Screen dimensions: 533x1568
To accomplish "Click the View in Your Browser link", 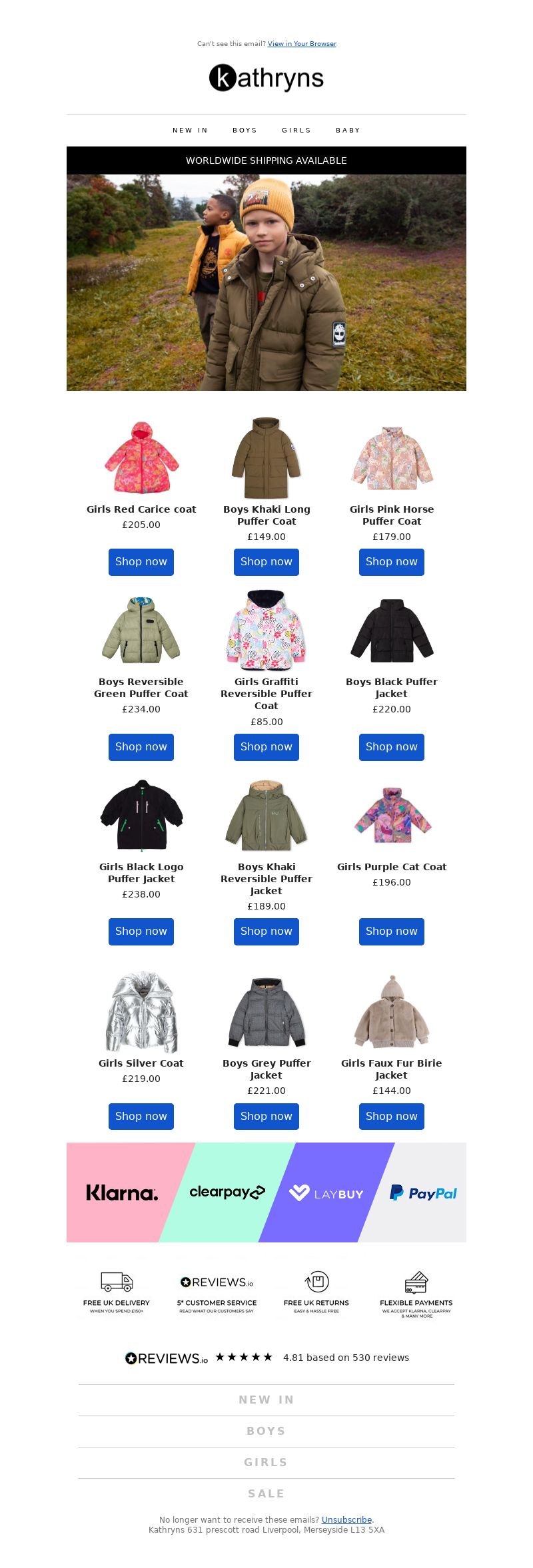I will pos(302,44).
